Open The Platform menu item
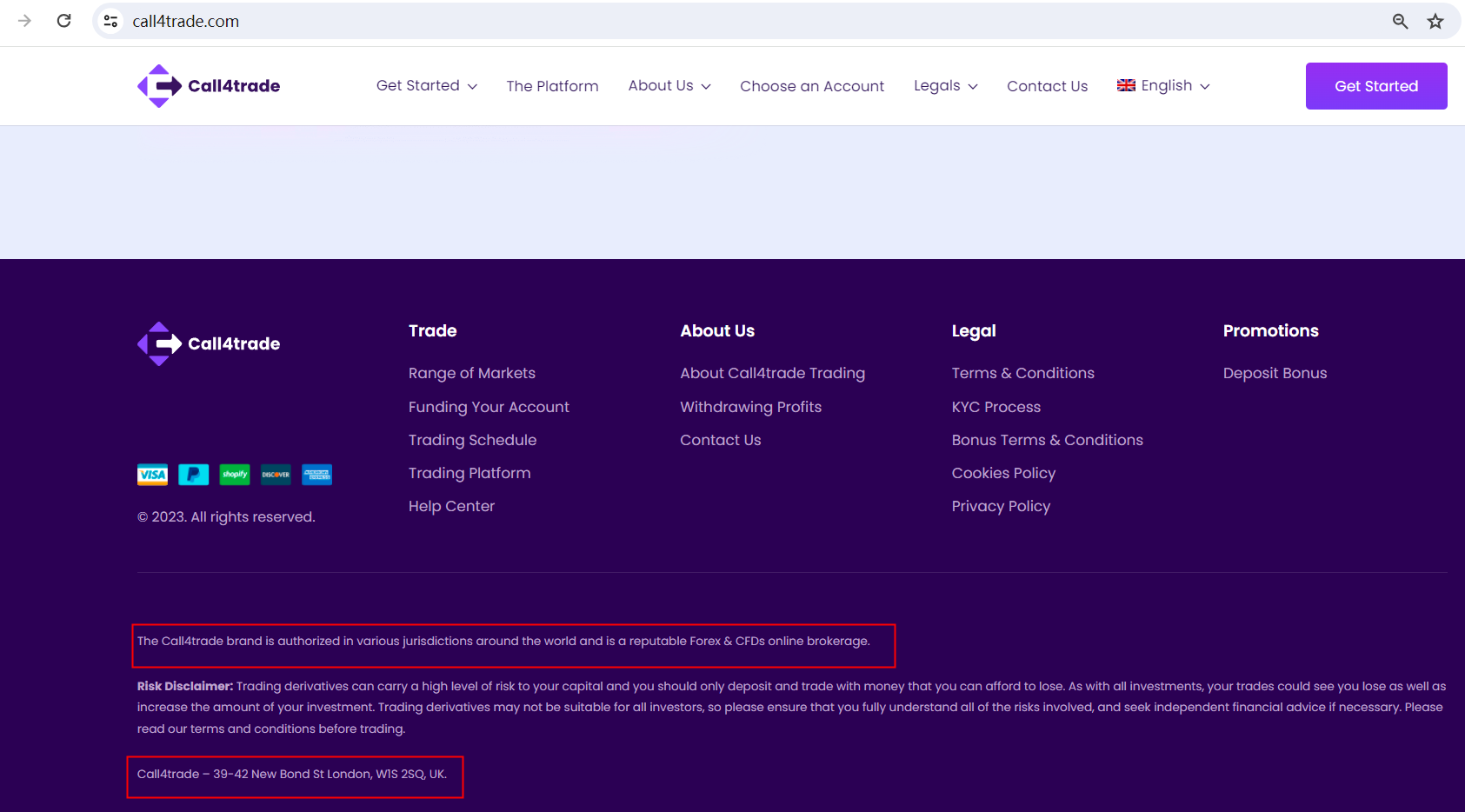Image resolution: width=1465 pixels, height=812 pixels. (552, 86)
